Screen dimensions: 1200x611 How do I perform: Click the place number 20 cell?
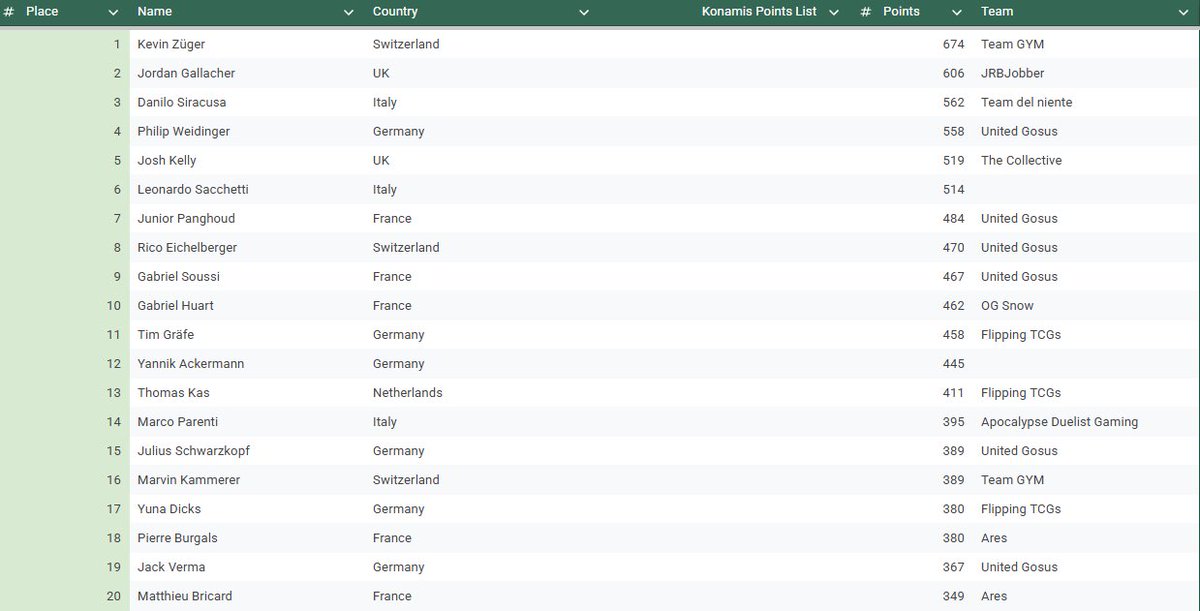pos(113,595)
